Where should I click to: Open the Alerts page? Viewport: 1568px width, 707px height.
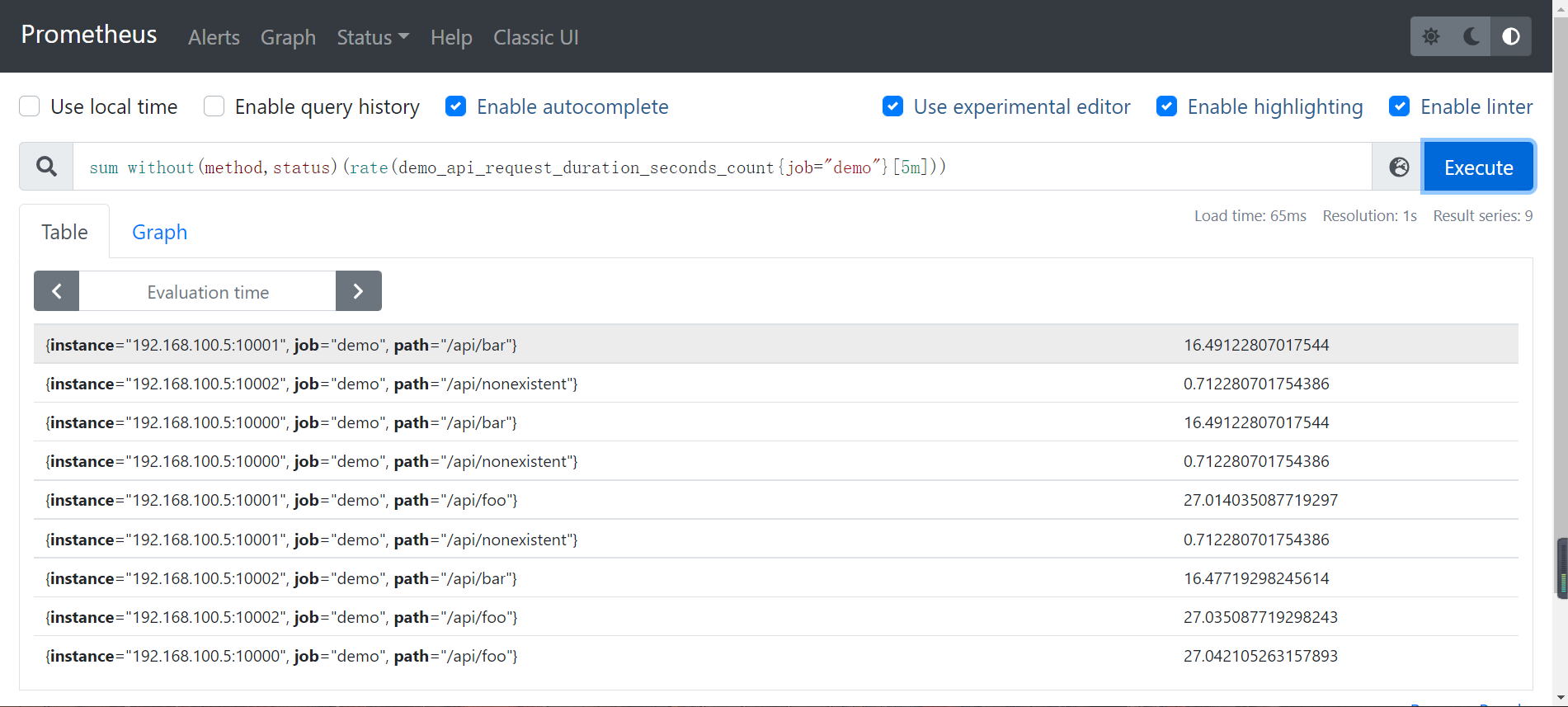point(214,37)
